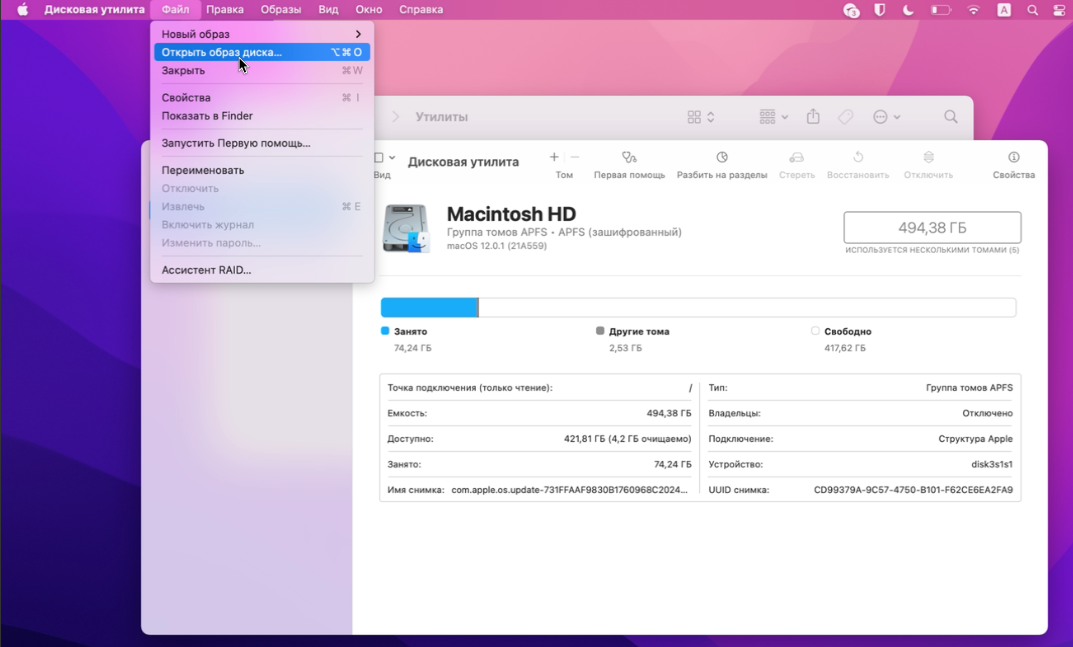This screenshot has height=647, width=1073.
Task: Click the 421,81 ГБ available value
Action: pos(628,439)
